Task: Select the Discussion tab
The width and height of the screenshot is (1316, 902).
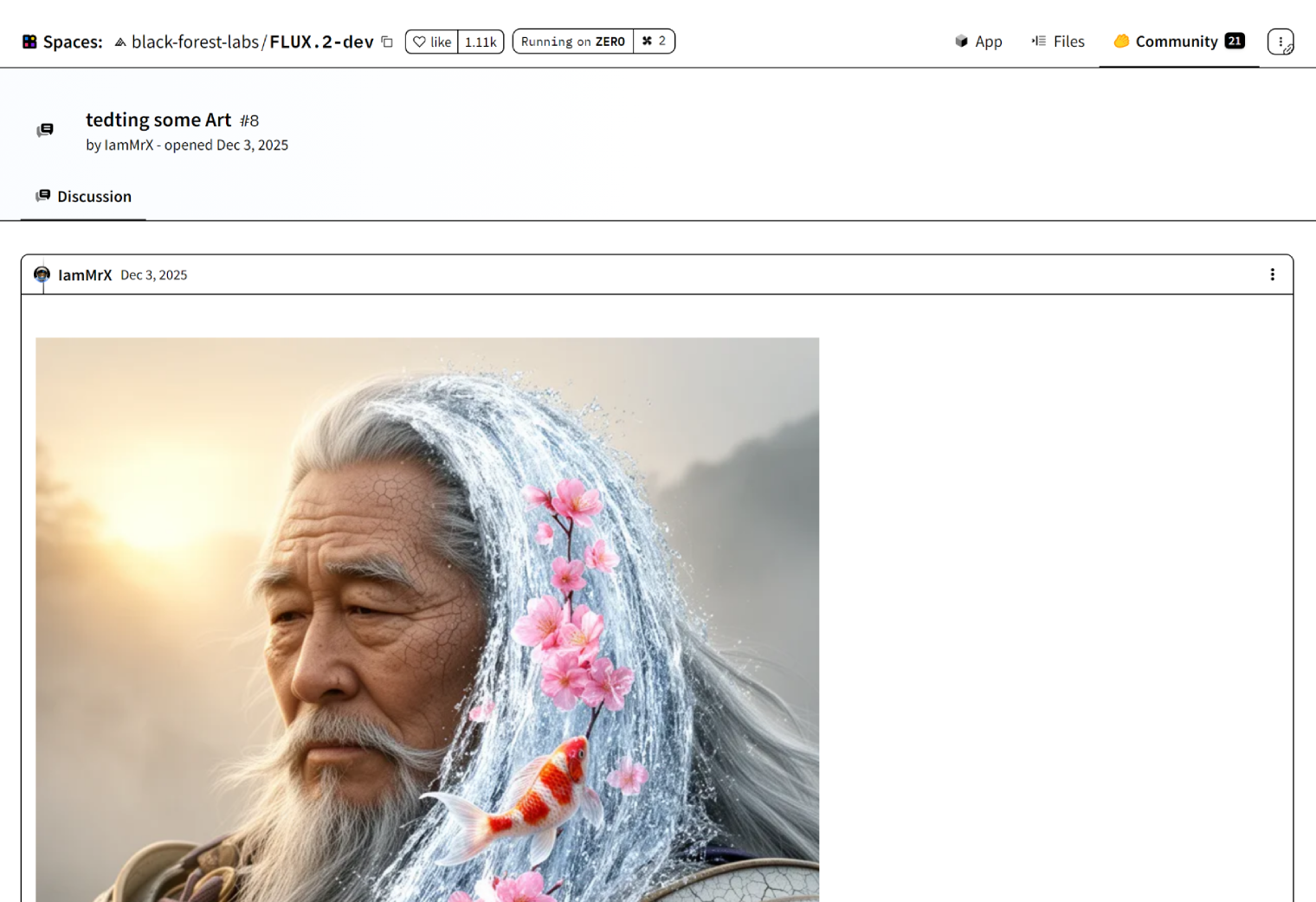Action: pos(83,197)
